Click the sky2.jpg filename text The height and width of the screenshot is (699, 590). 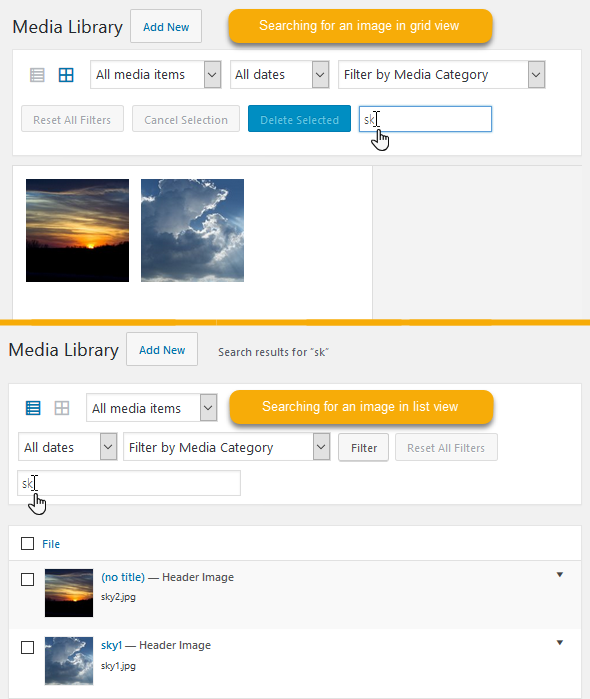click(118, 597)
